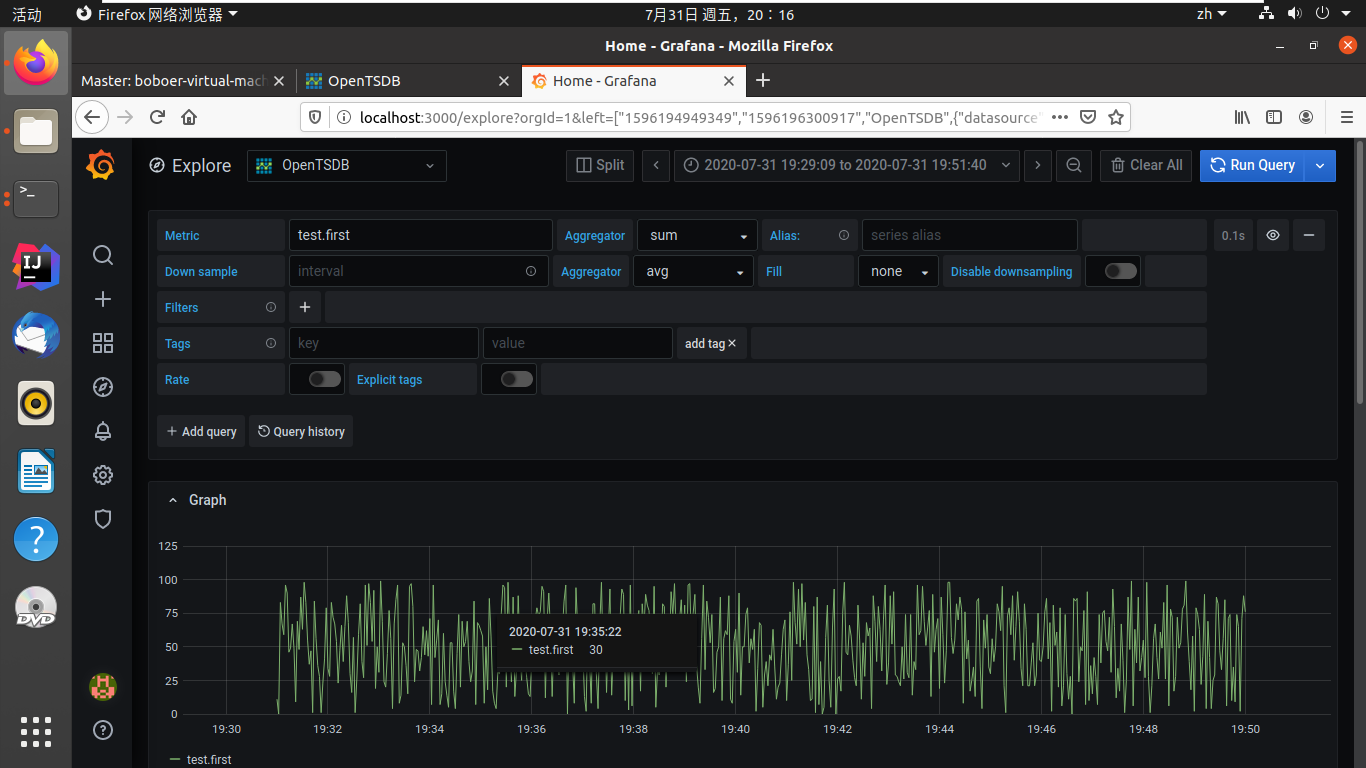Toggle the Rate switch
The height and width of the screenshot is (768, 1366).
[x=325, y=379]
